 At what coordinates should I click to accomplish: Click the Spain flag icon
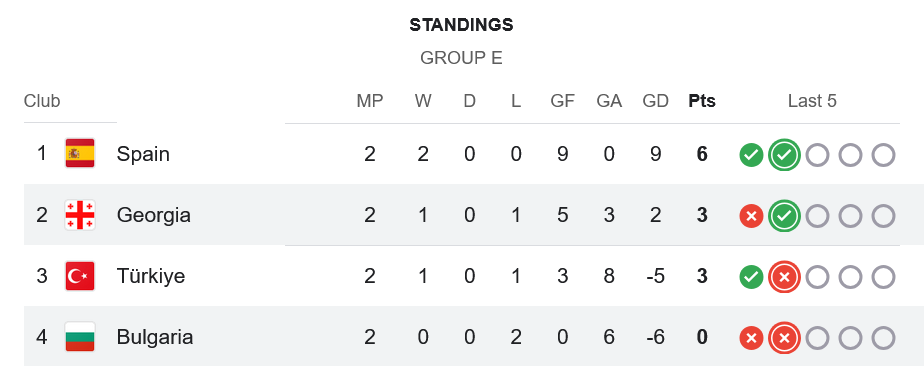pos(80,154)
